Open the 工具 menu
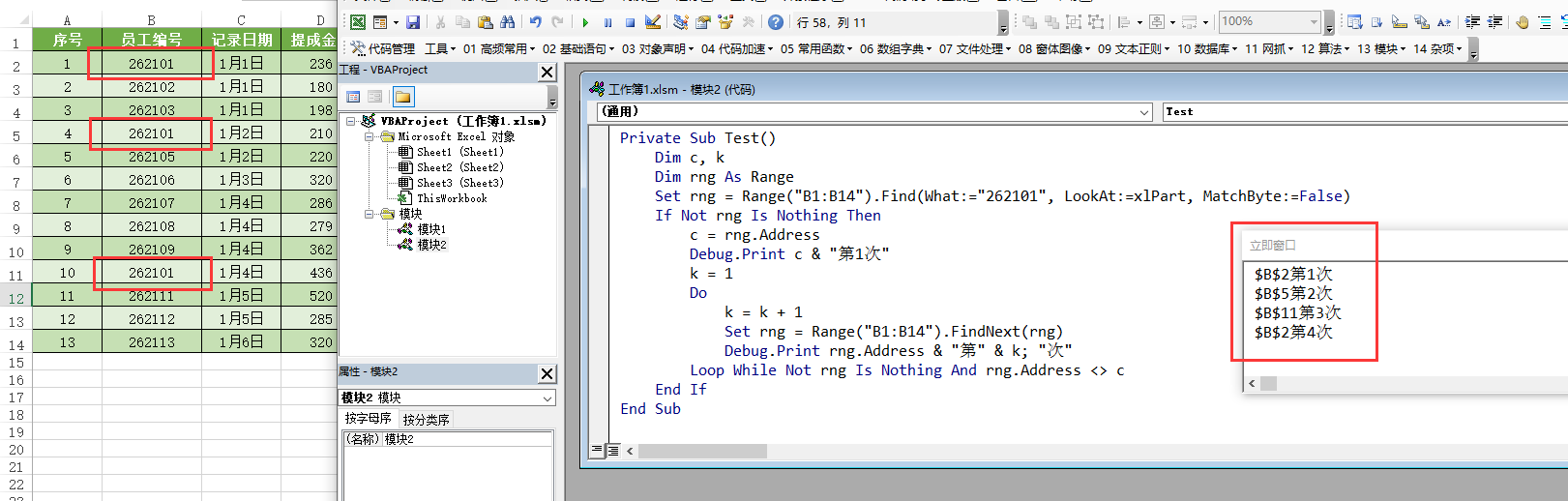The image size is (1568, 501). coord(440,48)
